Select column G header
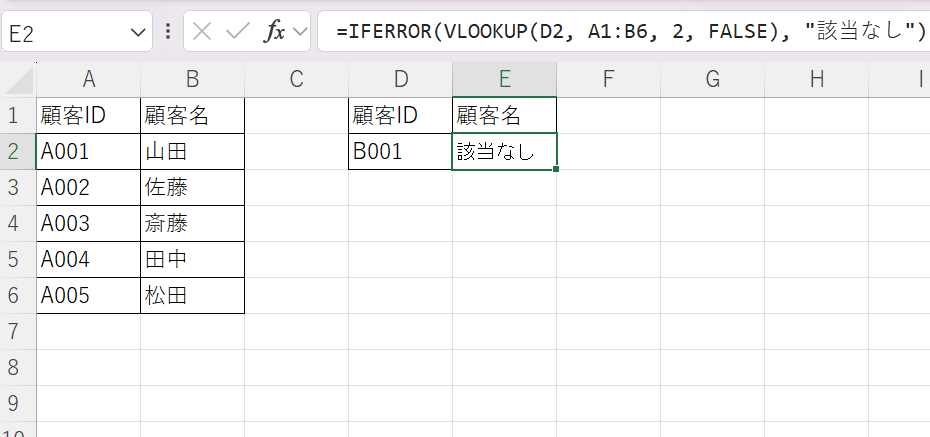The height and width of the screenshot is (437, 930). [712, 79]
